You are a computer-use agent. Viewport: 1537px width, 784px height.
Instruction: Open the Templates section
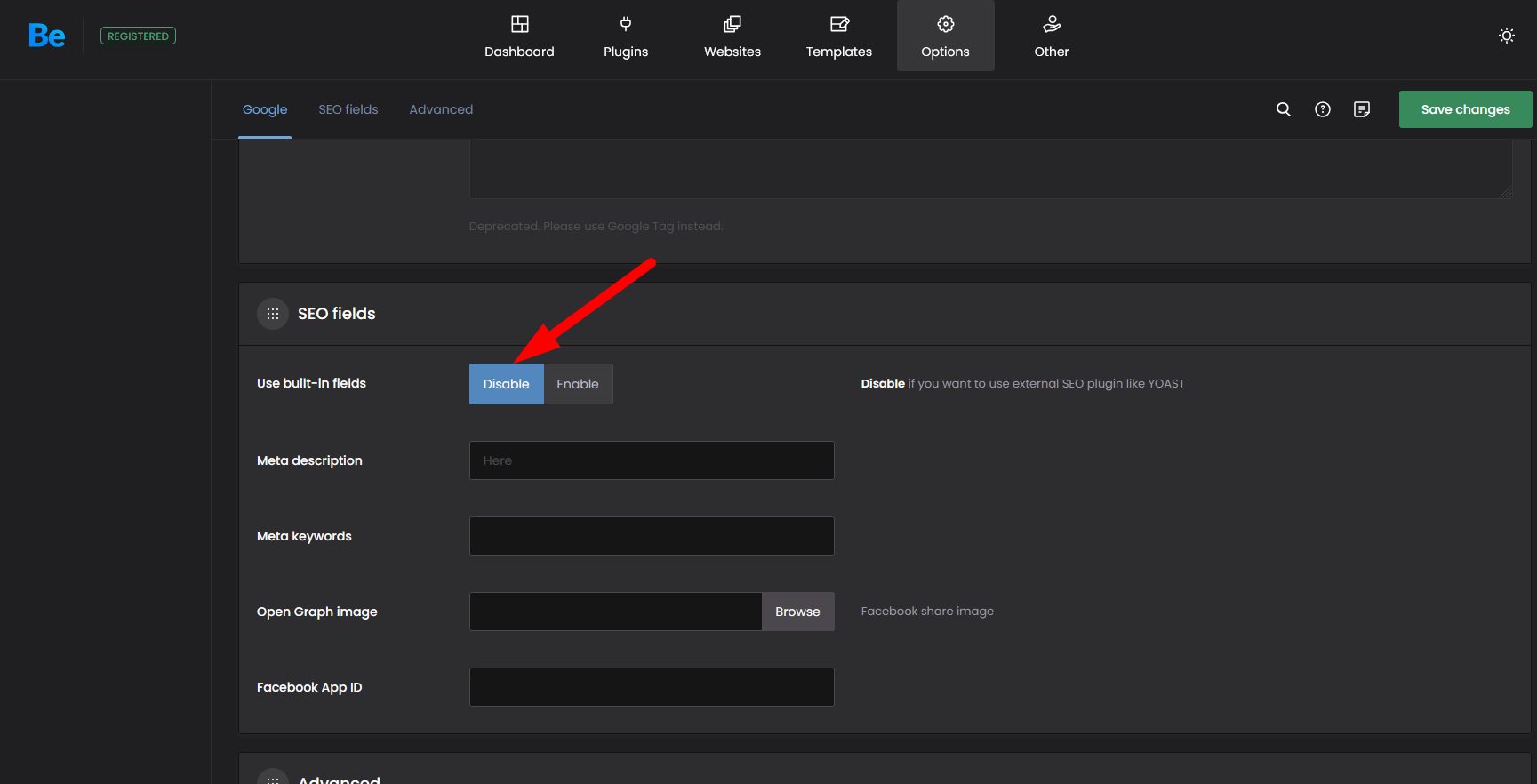tap(838, 36)
